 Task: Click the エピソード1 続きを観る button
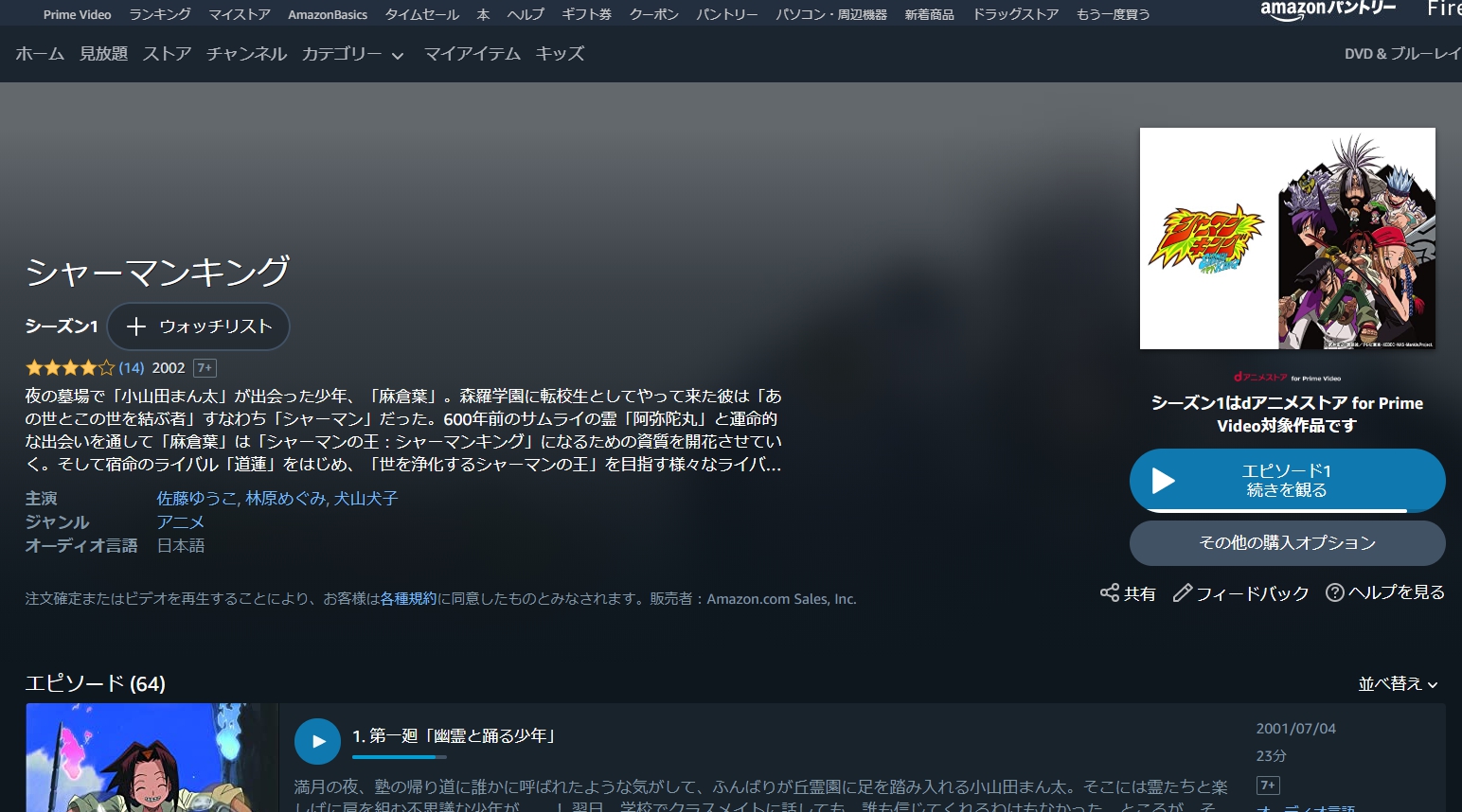[x=1287, y=481]
